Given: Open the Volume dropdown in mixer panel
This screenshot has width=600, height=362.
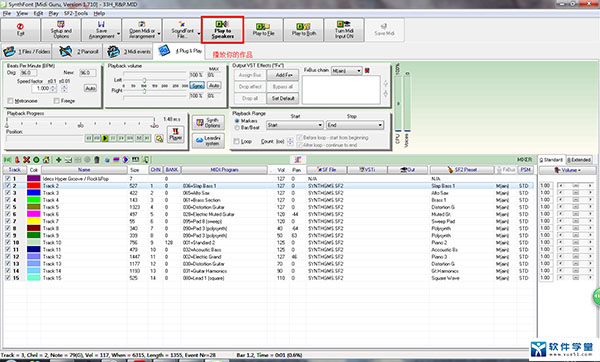Looking at the screenshot, I should (x=567, y=170).
